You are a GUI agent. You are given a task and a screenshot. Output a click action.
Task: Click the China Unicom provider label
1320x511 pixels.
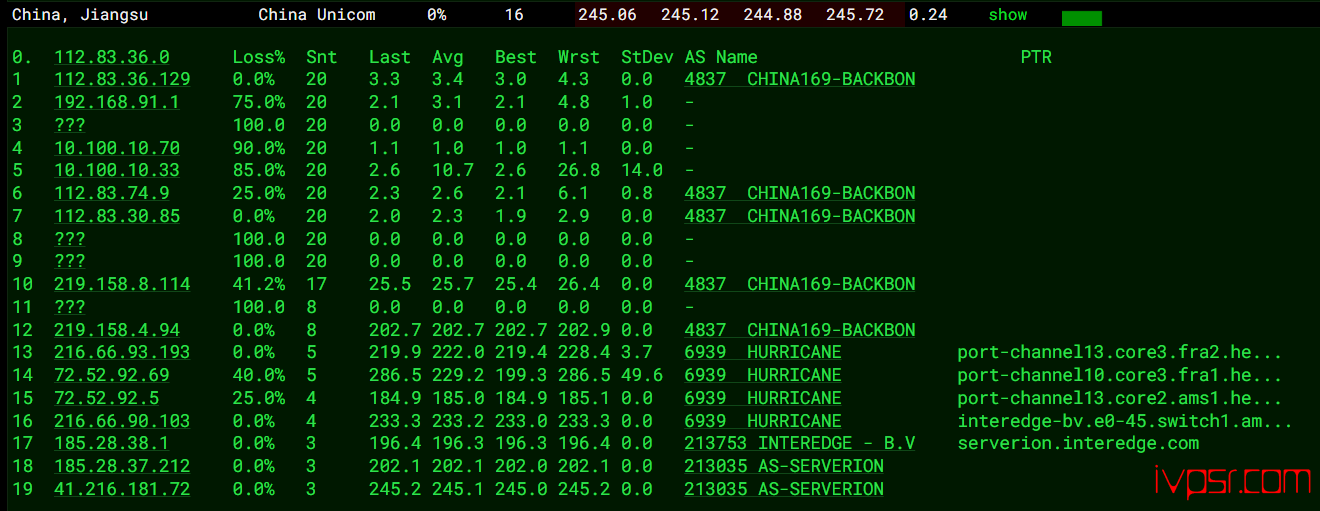316,15
